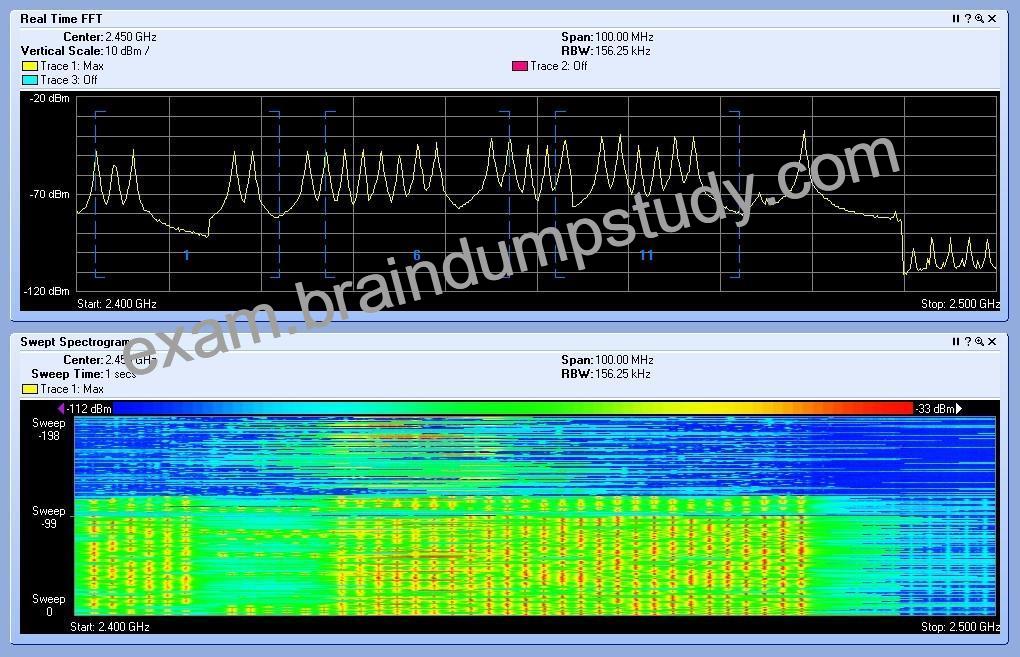This screenshot has height=657, width=1020.
Task: Select the channel 6 marker on FFT plot
Action: tap(417, 256)
